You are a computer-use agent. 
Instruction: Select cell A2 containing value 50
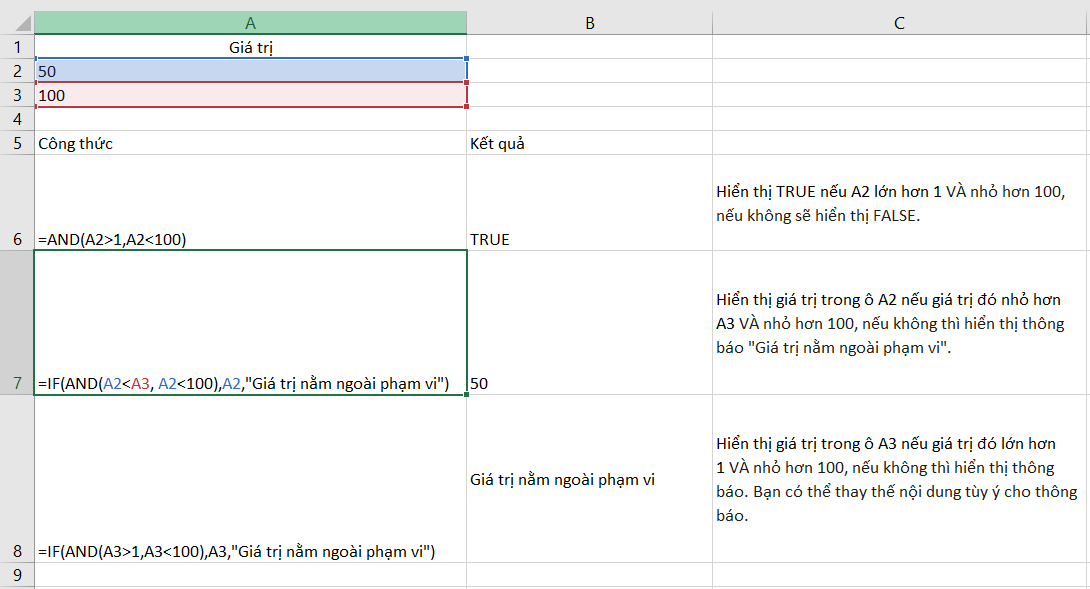click(250, 69)
